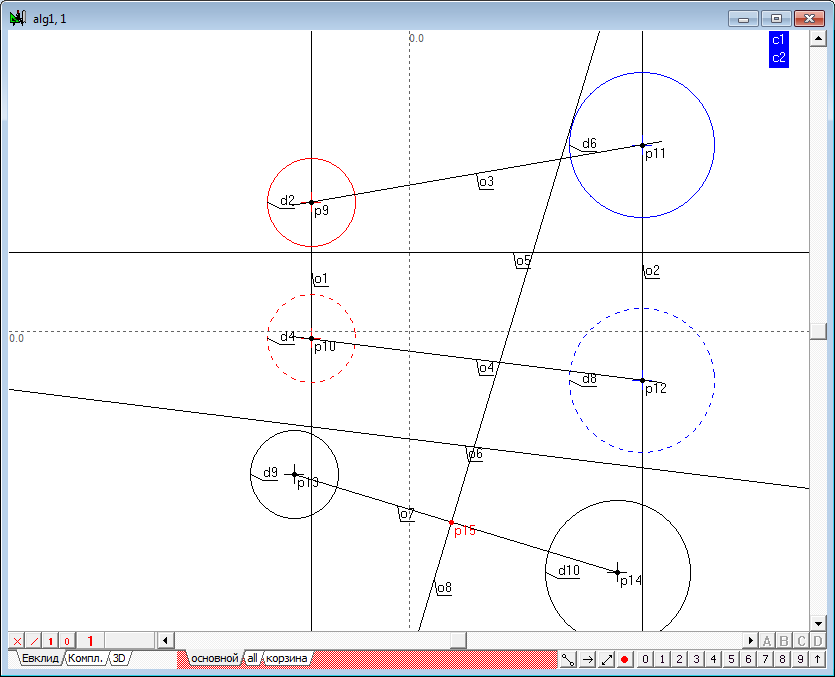Image resolution: width=835 pixels, height=677 pixels.
Task: Select the right arrow tool icon
Action: point(587,659)
